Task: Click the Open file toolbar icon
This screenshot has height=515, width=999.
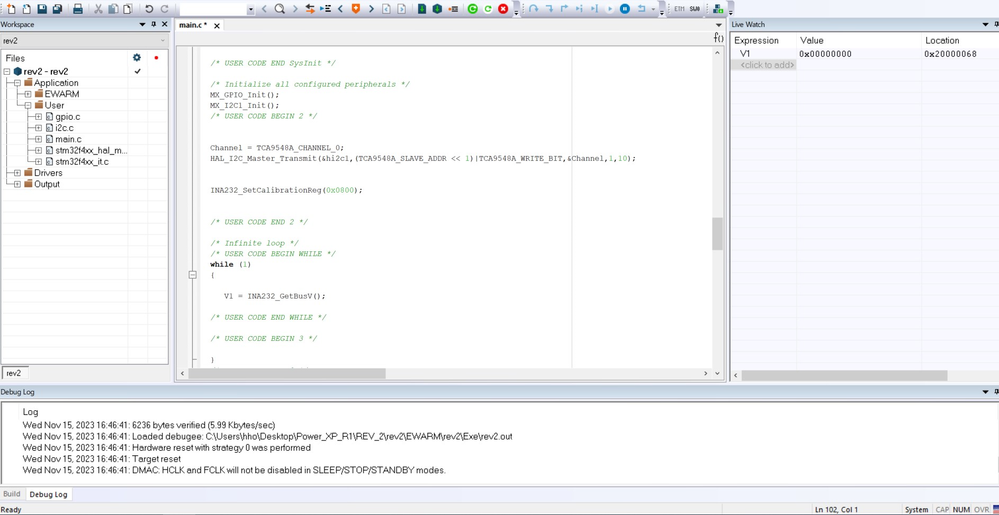Action: [26, 9]
